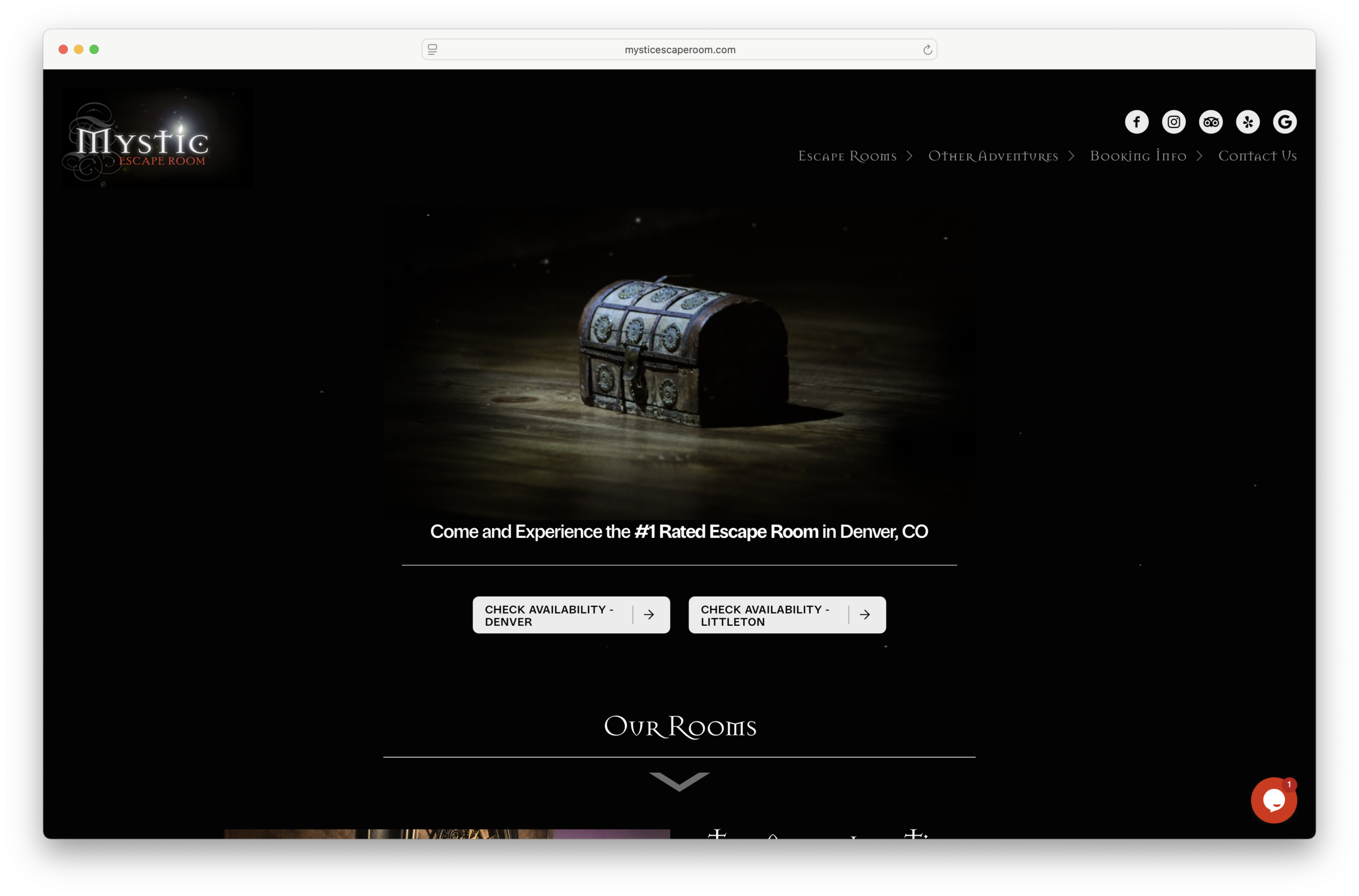Viewport: 1359px width, 896px height.
Task: Open the Escape Rooms menu item
Action: pos(847,156)
